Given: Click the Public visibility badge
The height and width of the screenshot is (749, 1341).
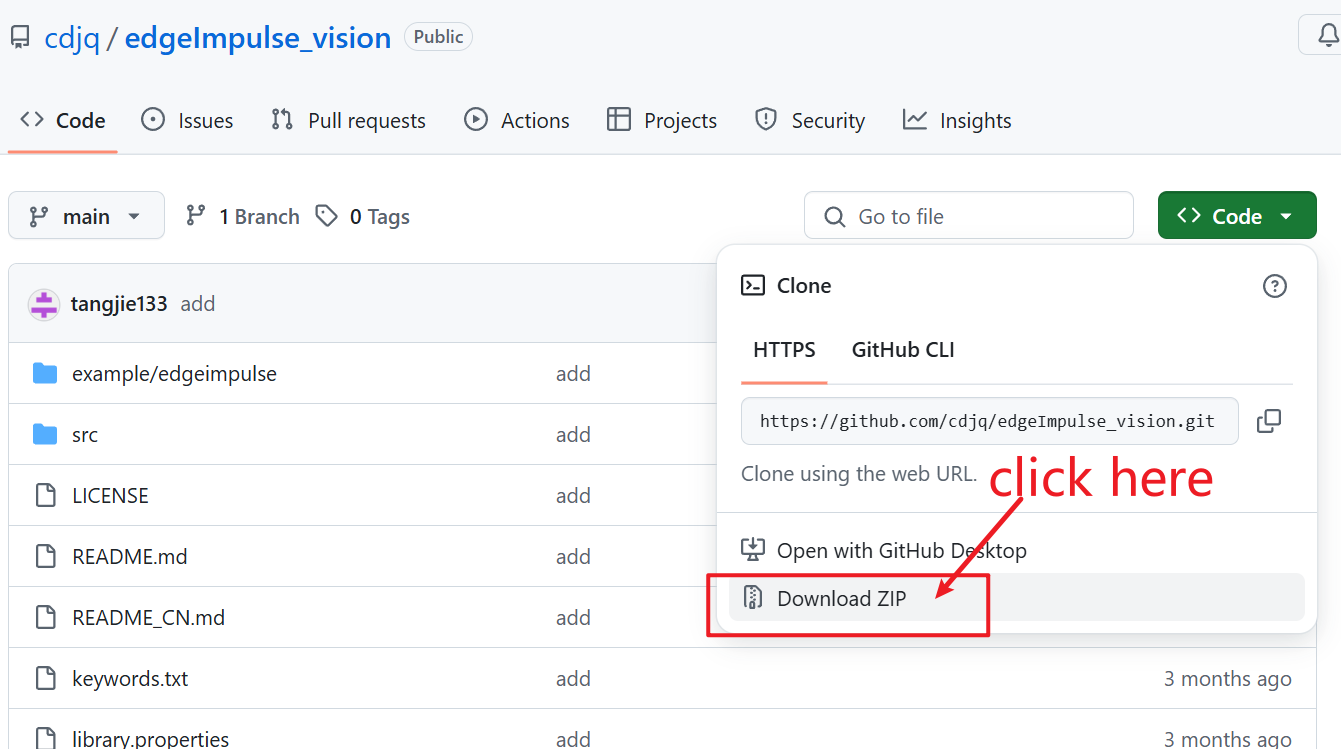Looking at the screenshot, I should click(438, 37).
